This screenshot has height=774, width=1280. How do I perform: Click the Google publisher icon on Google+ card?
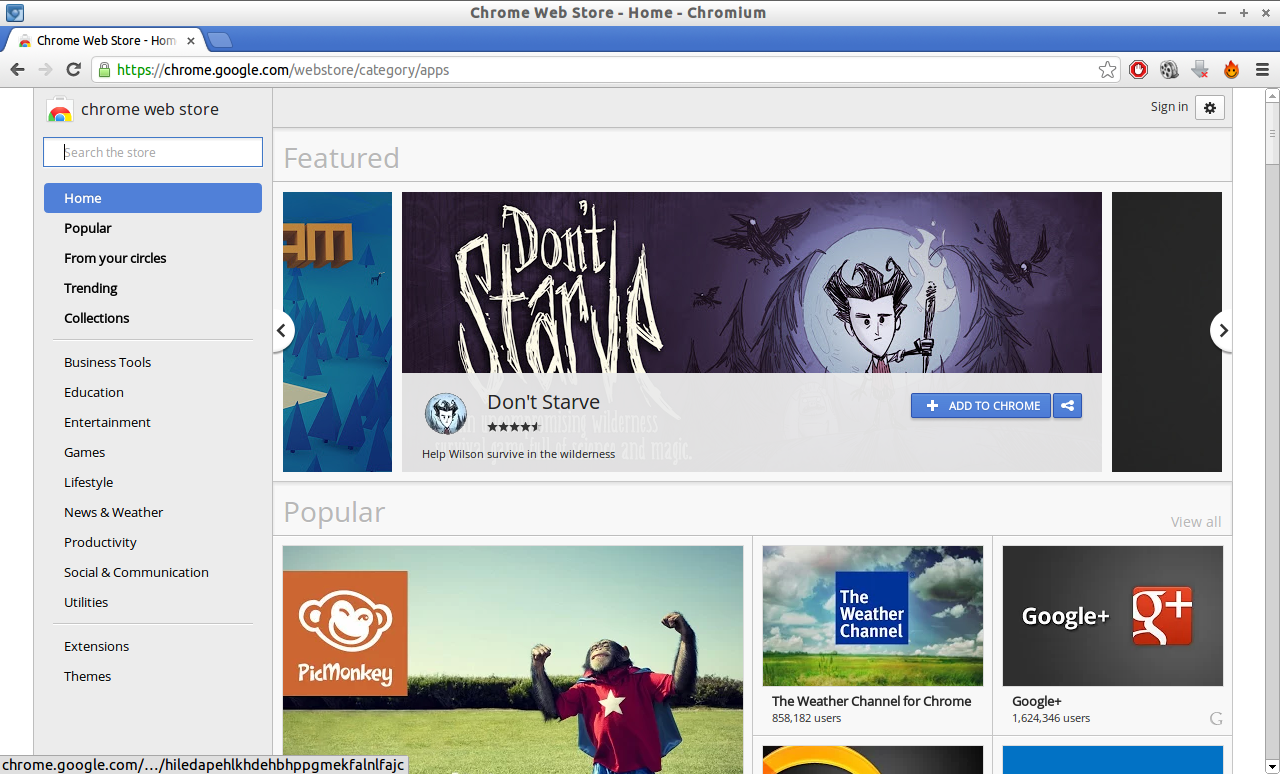pos(1216,718)
